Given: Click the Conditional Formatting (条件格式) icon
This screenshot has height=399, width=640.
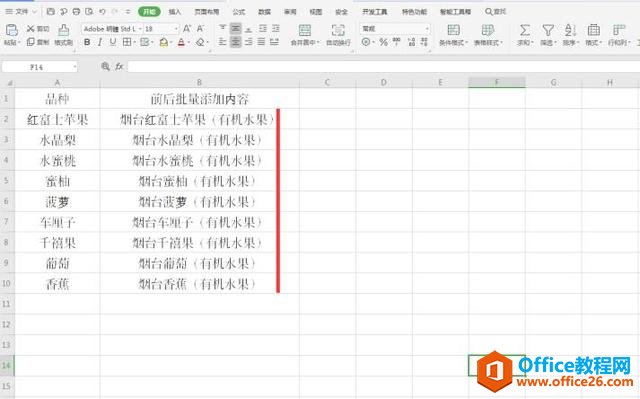Looking at the screenshot, I should point(453,30).
